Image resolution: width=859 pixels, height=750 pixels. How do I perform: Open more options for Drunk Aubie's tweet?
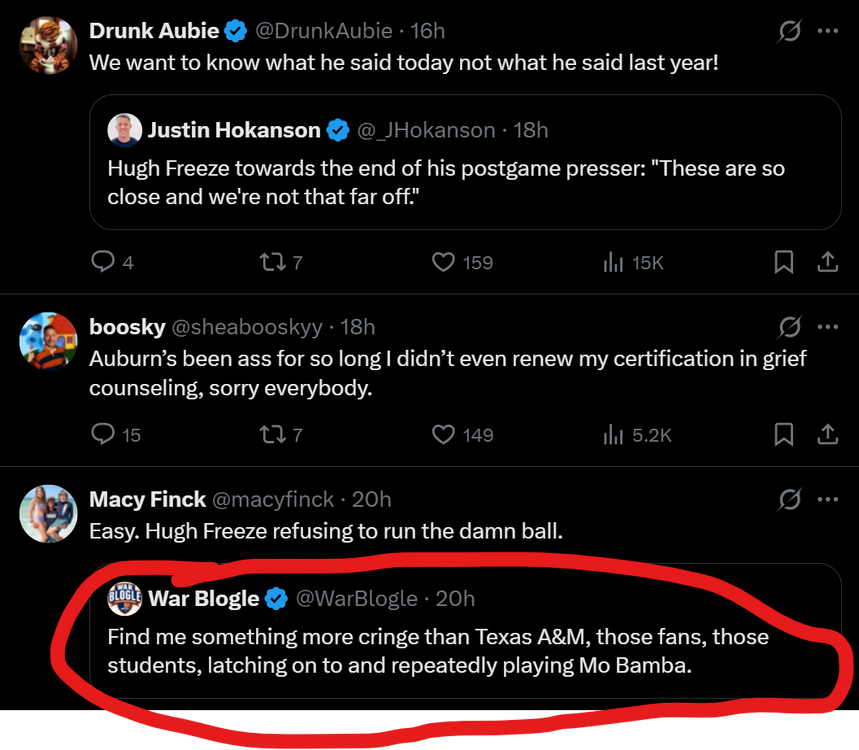[827, 31]
